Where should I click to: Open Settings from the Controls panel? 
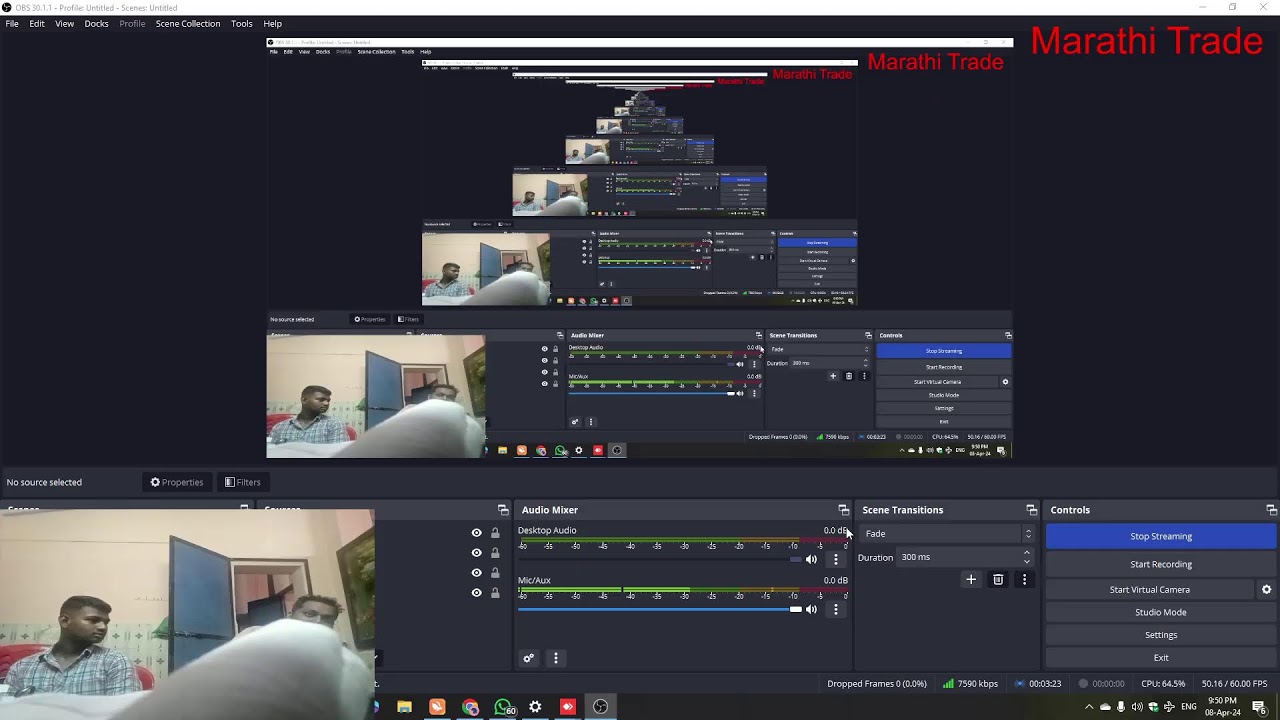(1161, 635)
